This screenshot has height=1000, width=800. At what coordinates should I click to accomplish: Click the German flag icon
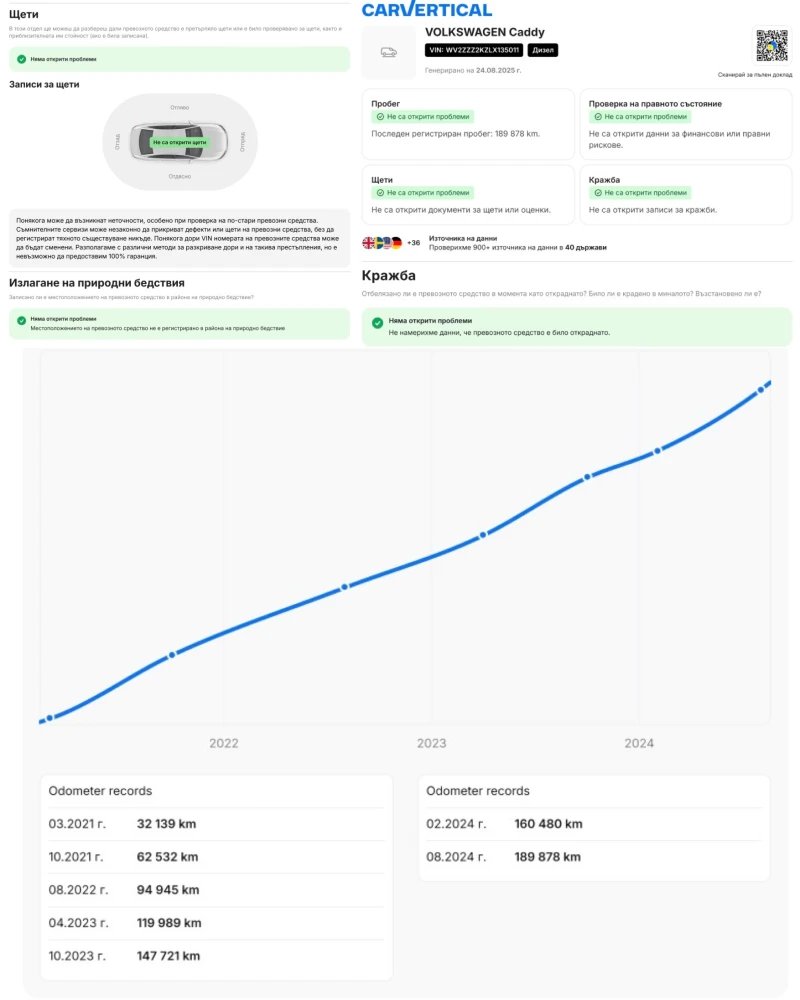click(396, 243)
